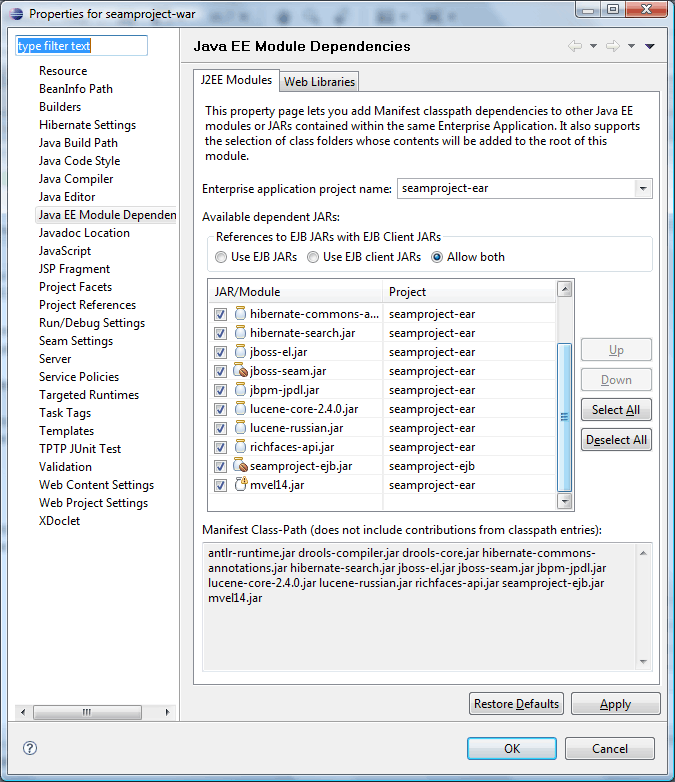Uncheck the hibernate-search.jar checkbox
Viewport: 675px width, 782px height.
pyautogui.click(x=220, y=333)
